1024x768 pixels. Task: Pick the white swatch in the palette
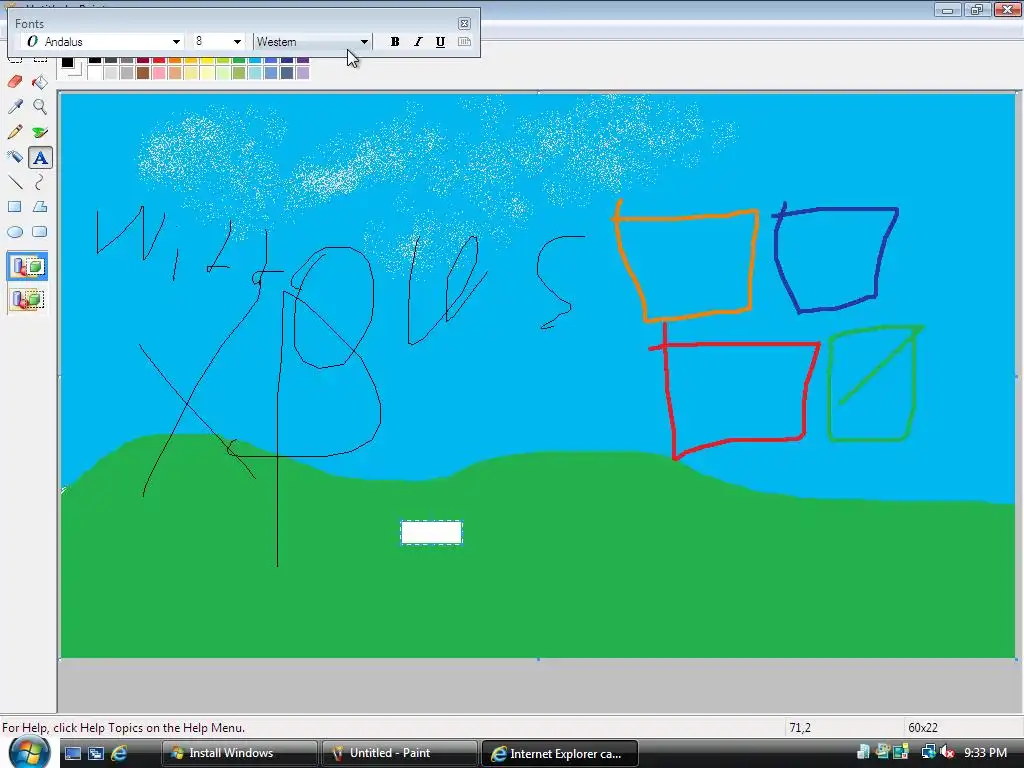[x=95, y=72]
